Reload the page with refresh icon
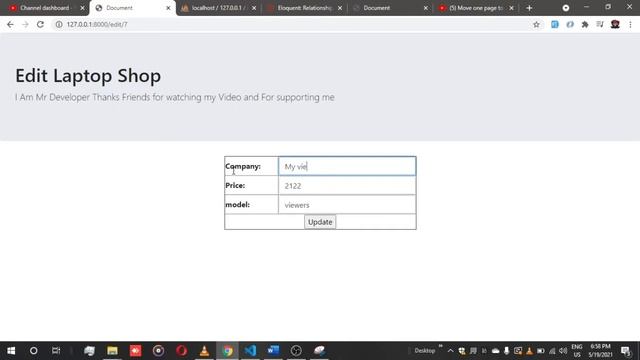 [40, 24]
